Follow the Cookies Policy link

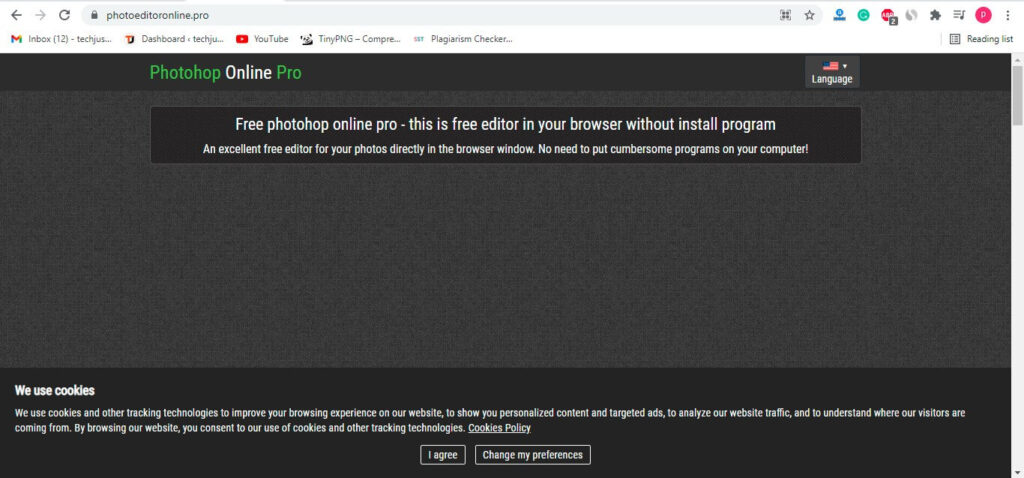[499, 428]
